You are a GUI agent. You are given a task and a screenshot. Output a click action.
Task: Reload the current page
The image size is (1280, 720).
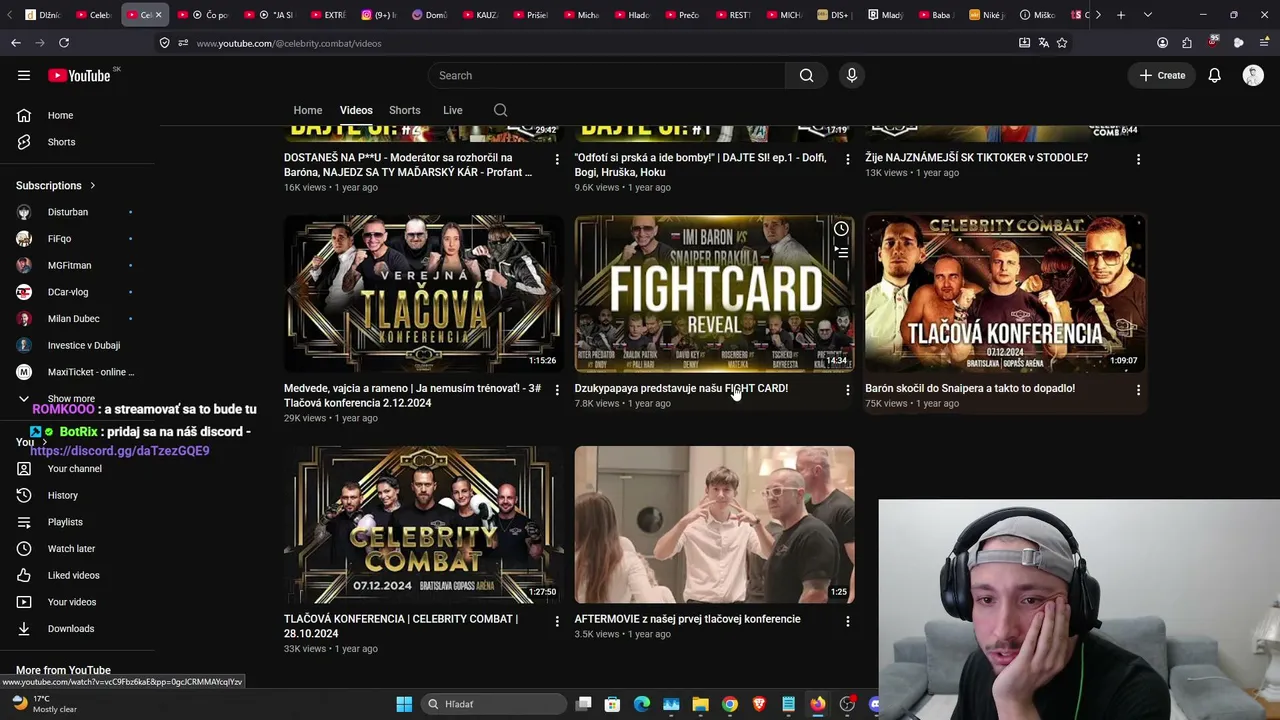pos(64,43)
